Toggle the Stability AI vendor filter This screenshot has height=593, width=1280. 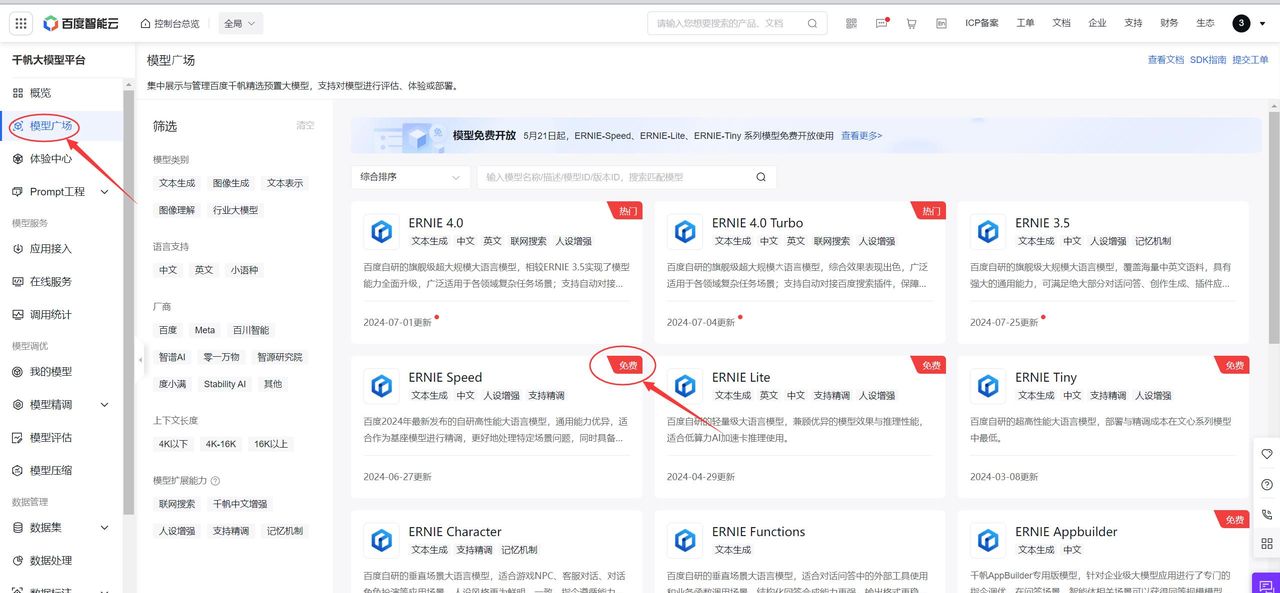225,384
